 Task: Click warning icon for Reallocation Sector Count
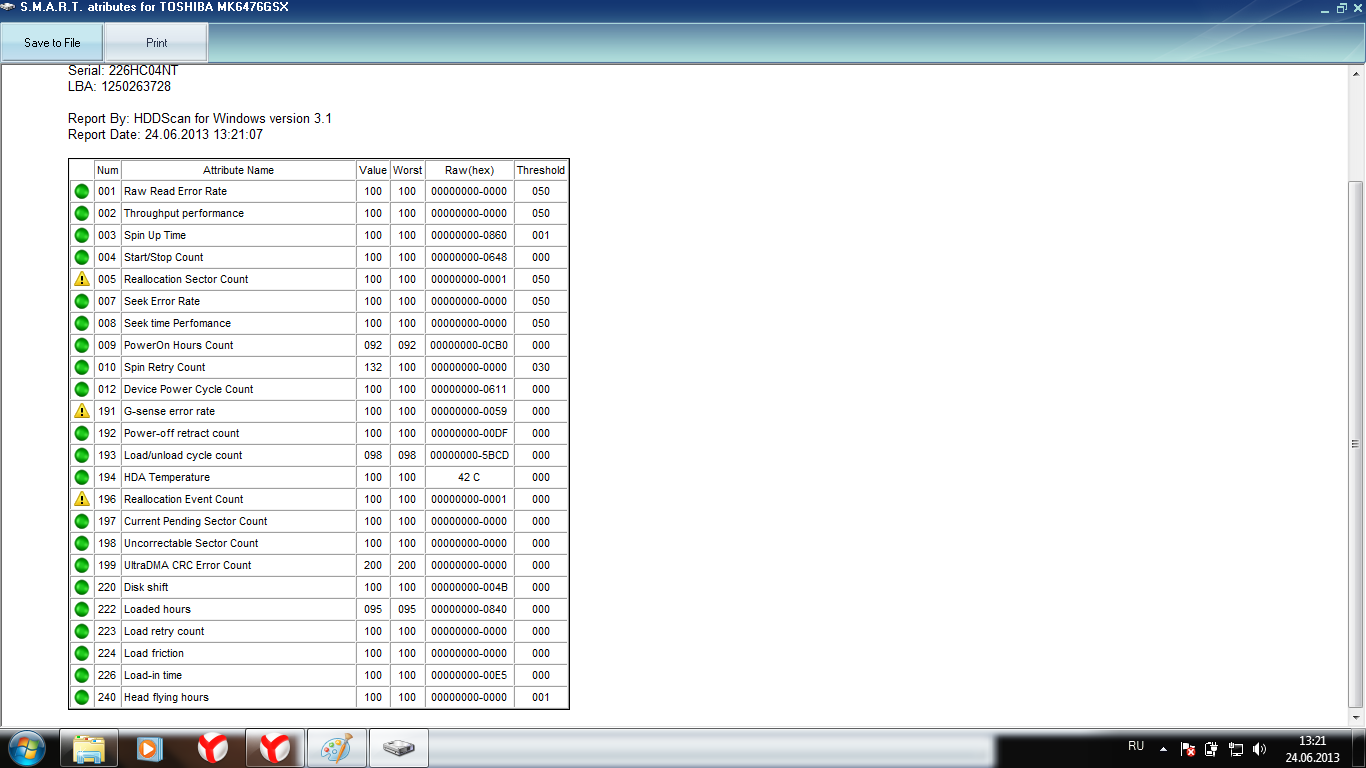click(82, 279)
